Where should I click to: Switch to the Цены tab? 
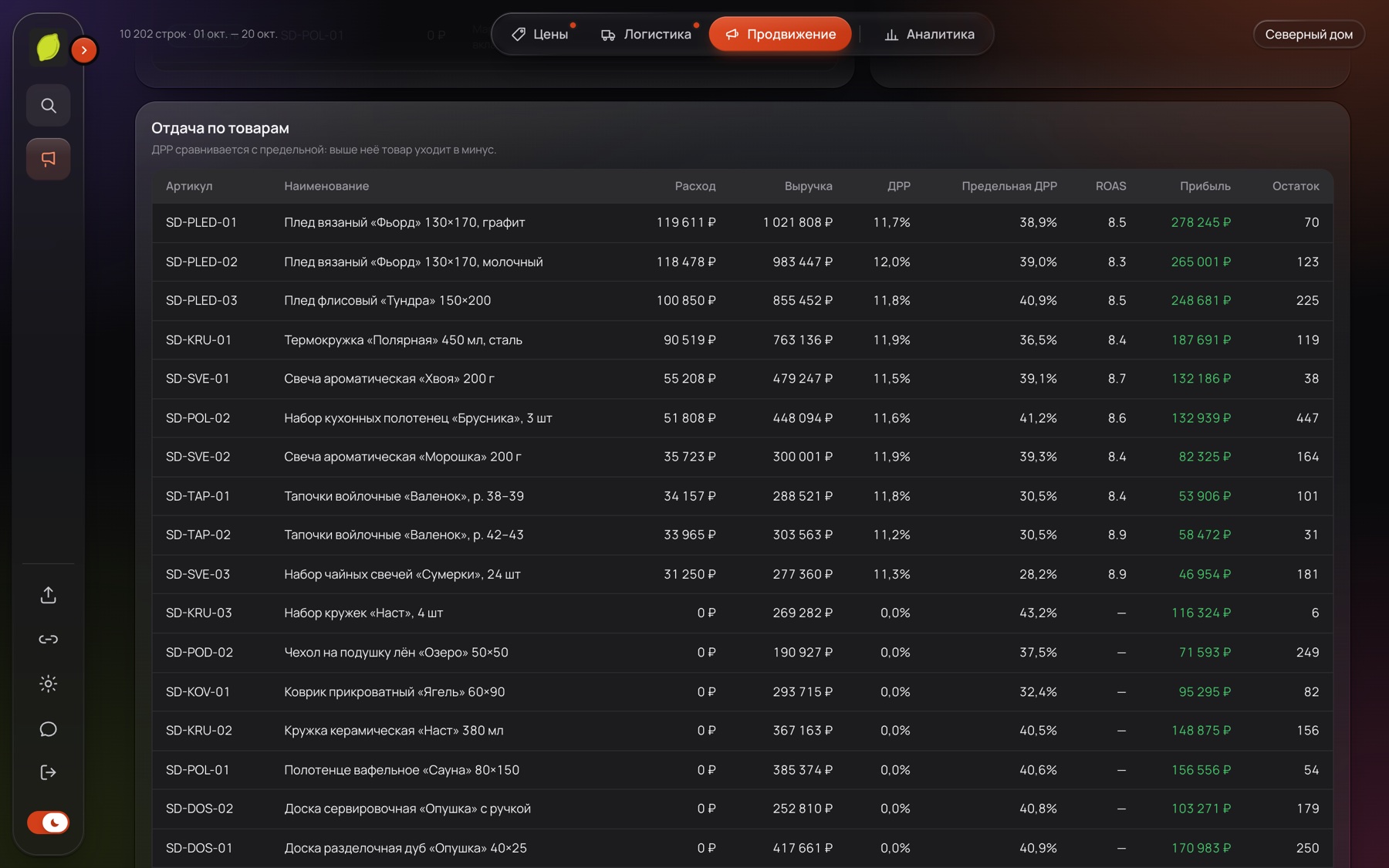tap(540, 34)
